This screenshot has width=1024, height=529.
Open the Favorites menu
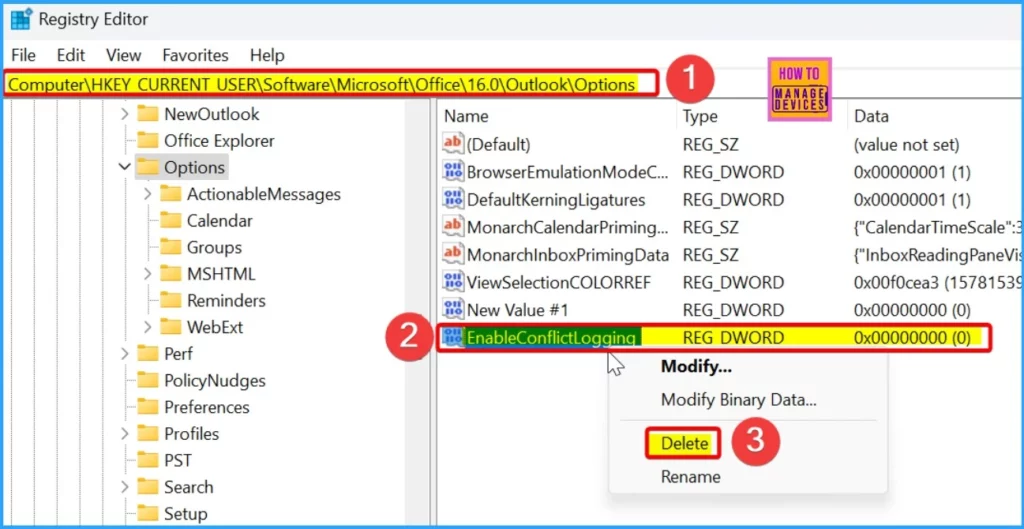[x=195, y=55]
